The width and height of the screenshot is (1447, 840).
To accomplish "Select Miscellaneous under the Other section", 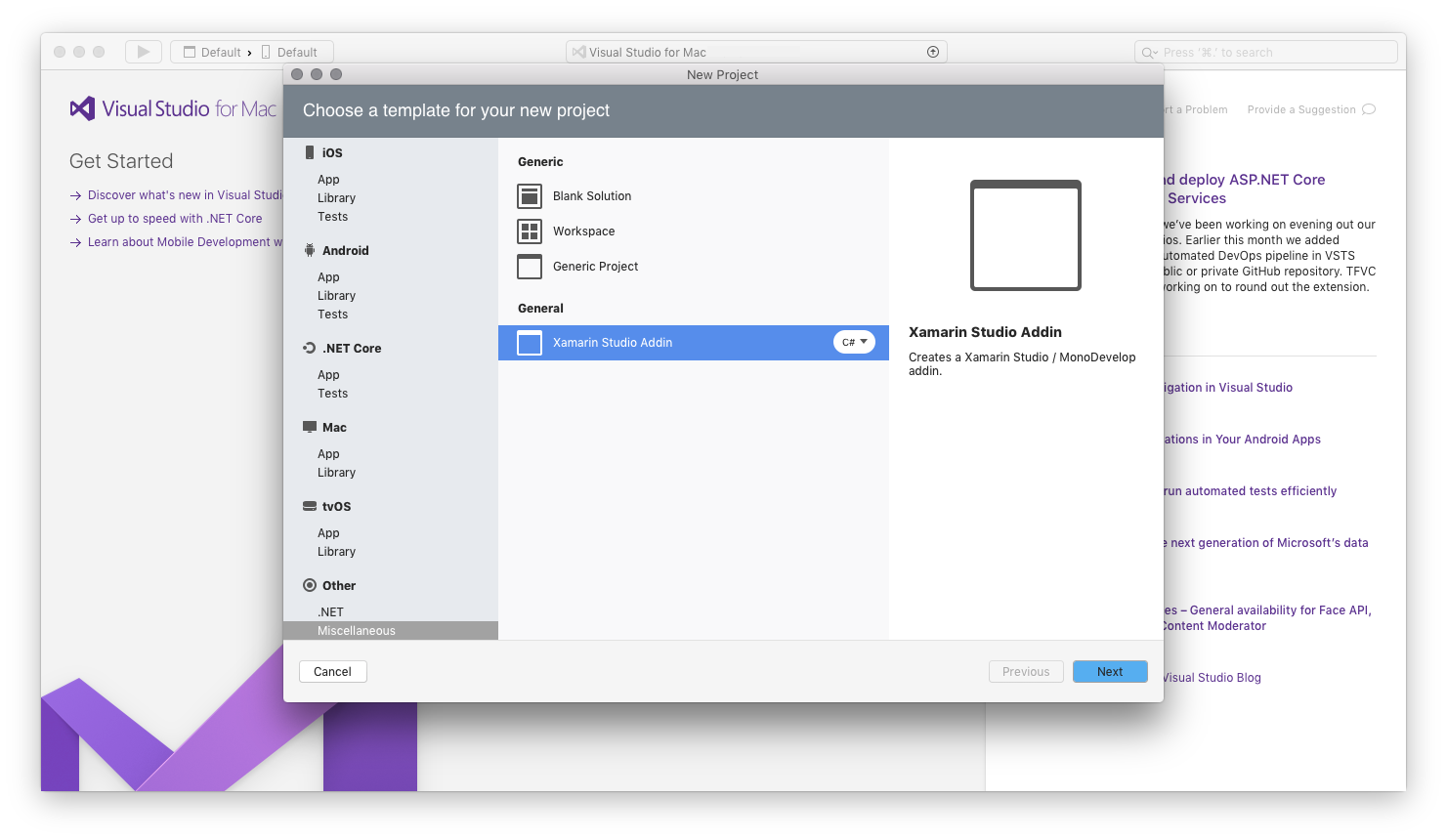I will pos(391,631).
